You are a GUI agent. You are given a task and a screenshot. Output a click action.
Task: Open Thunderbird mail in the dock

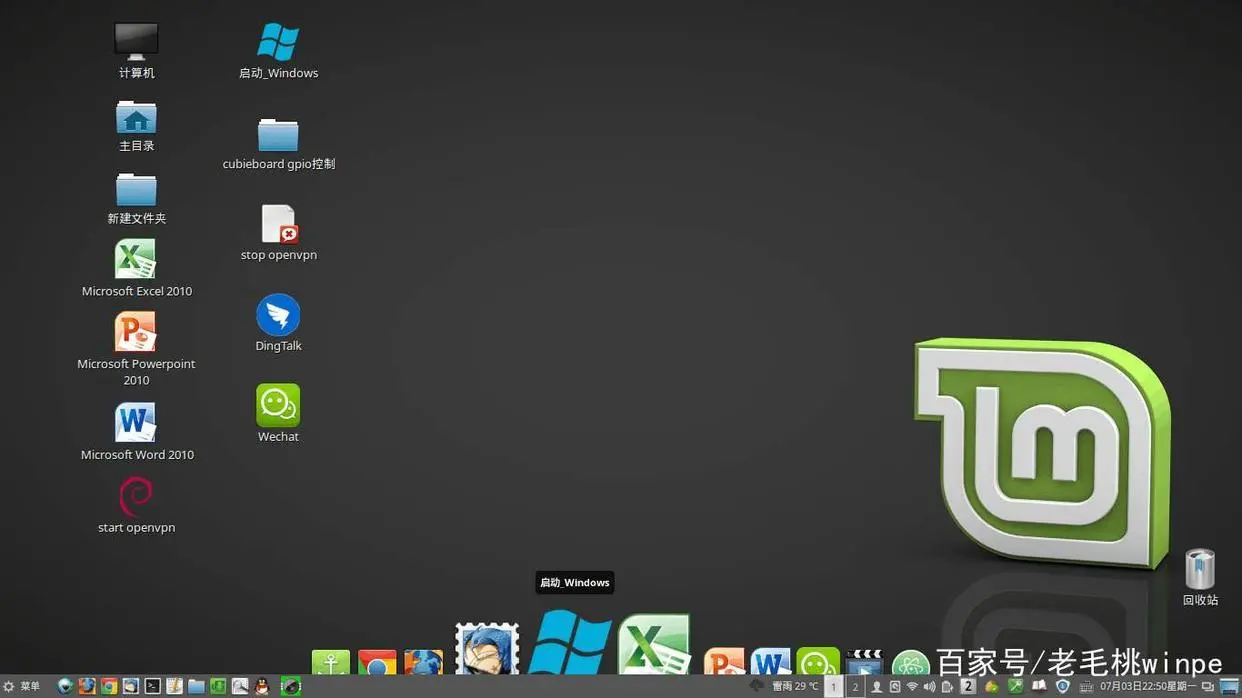click(x=487, y=650)
